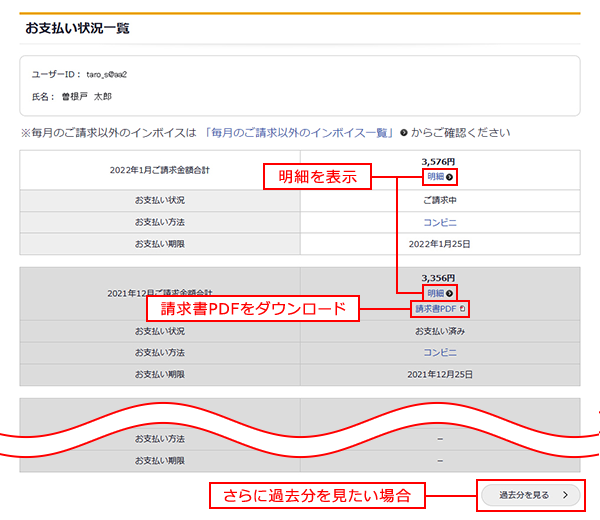Click the 2022年1月ご請求金額合計 row header
The image size is (600, 520).
tap(160, 170)
